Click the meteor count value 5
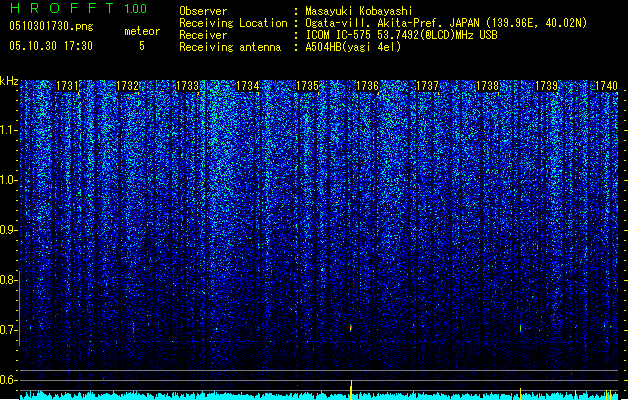Image resolution: width=629 pixels, height=400 pixels. tap(142, 46)
